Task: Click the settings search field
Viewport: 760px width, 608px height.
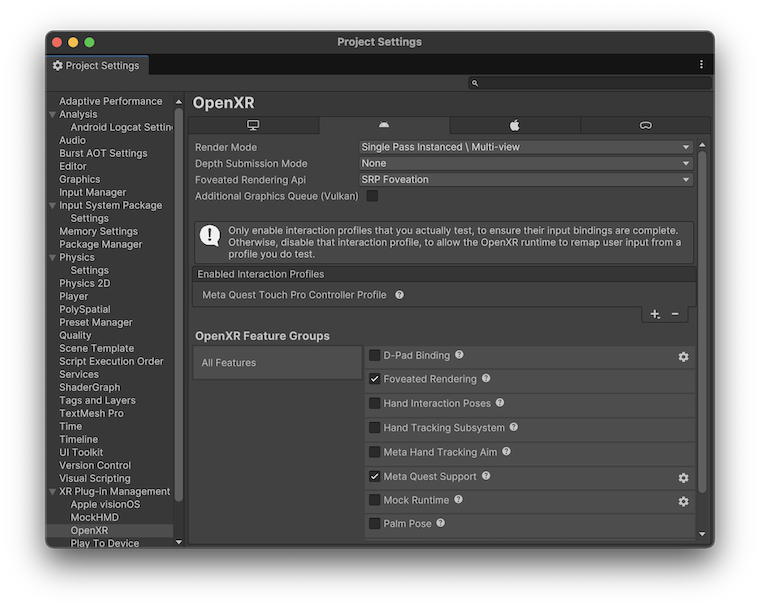Action: 590,84
